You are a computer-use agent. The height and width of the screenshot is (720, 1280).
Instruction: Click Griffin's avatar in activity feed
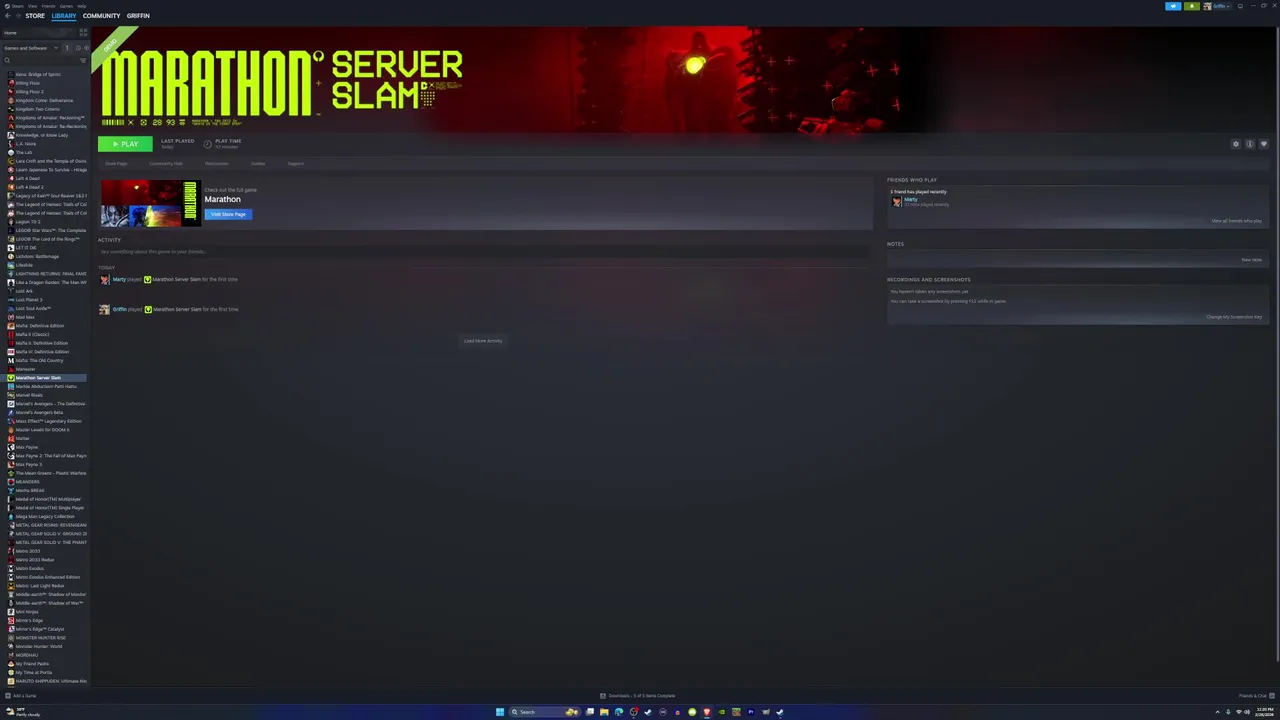[104, 310]
